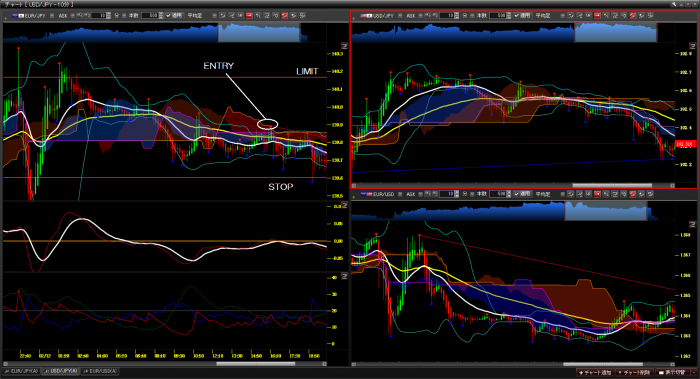
Task: Switch to the EUR/USD(A) bottom tab
Action: [x=100, y=371]
